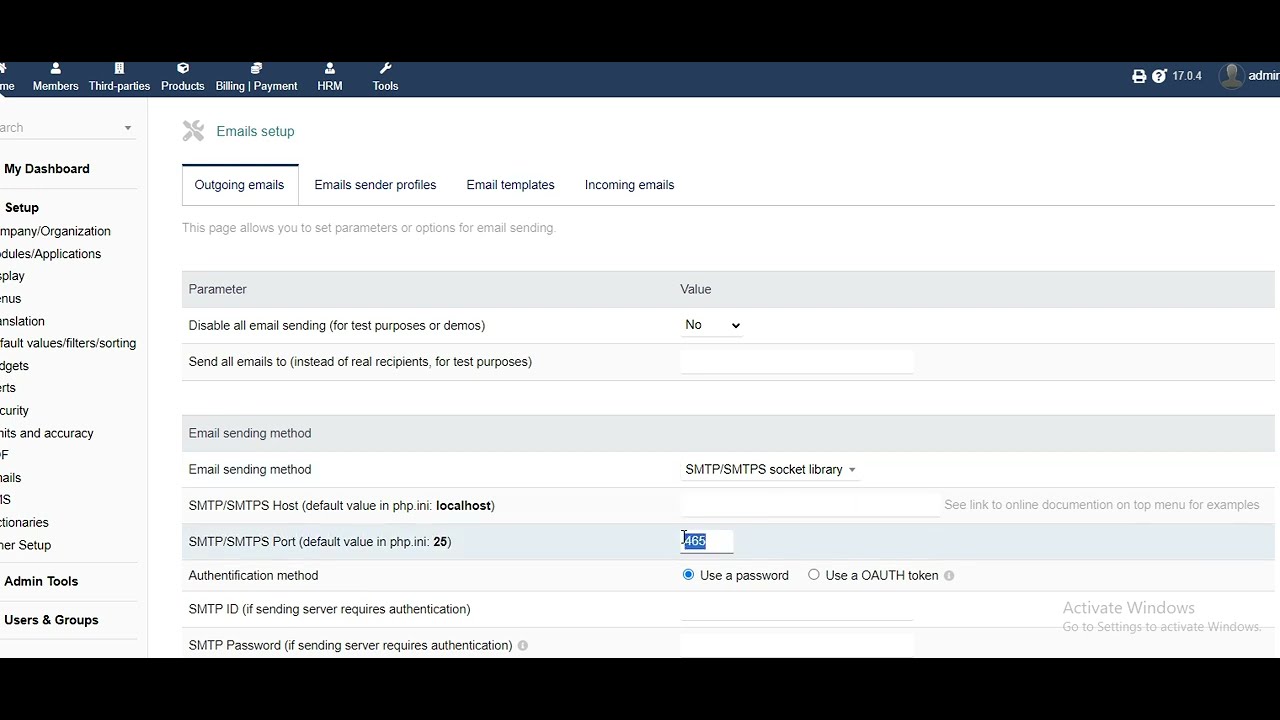Open Limits and accuracy link
This screenshot has height=720, width=1280.
[47, 433]
